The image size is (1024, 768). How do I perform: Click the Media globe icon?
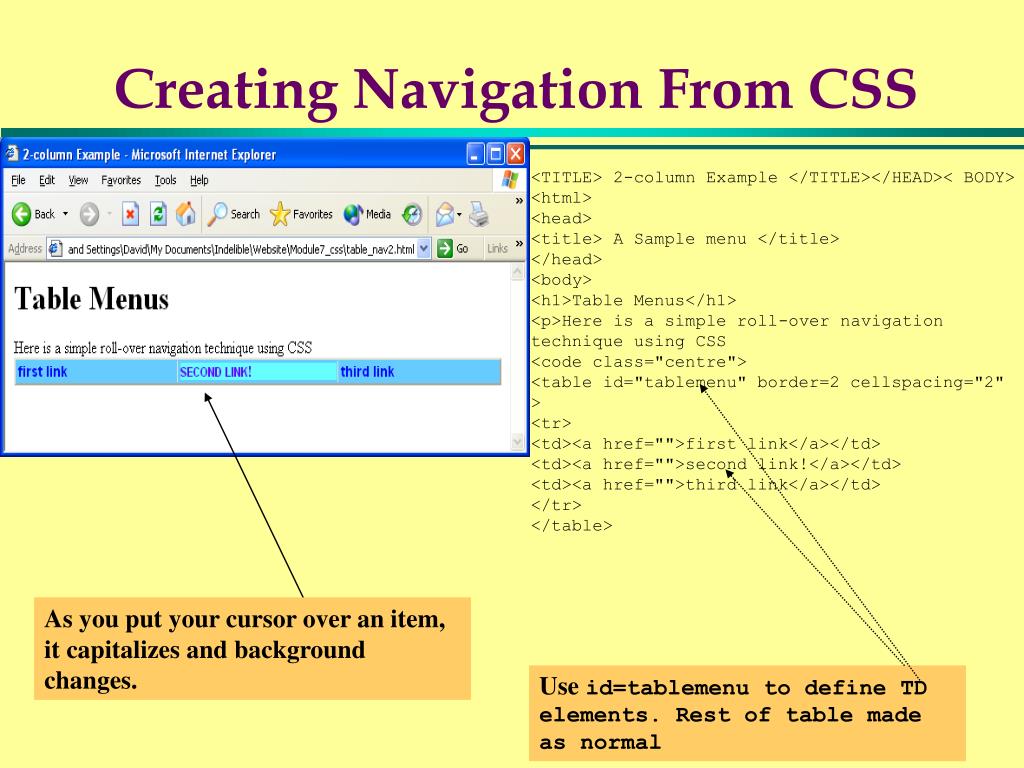click(353, 214)
